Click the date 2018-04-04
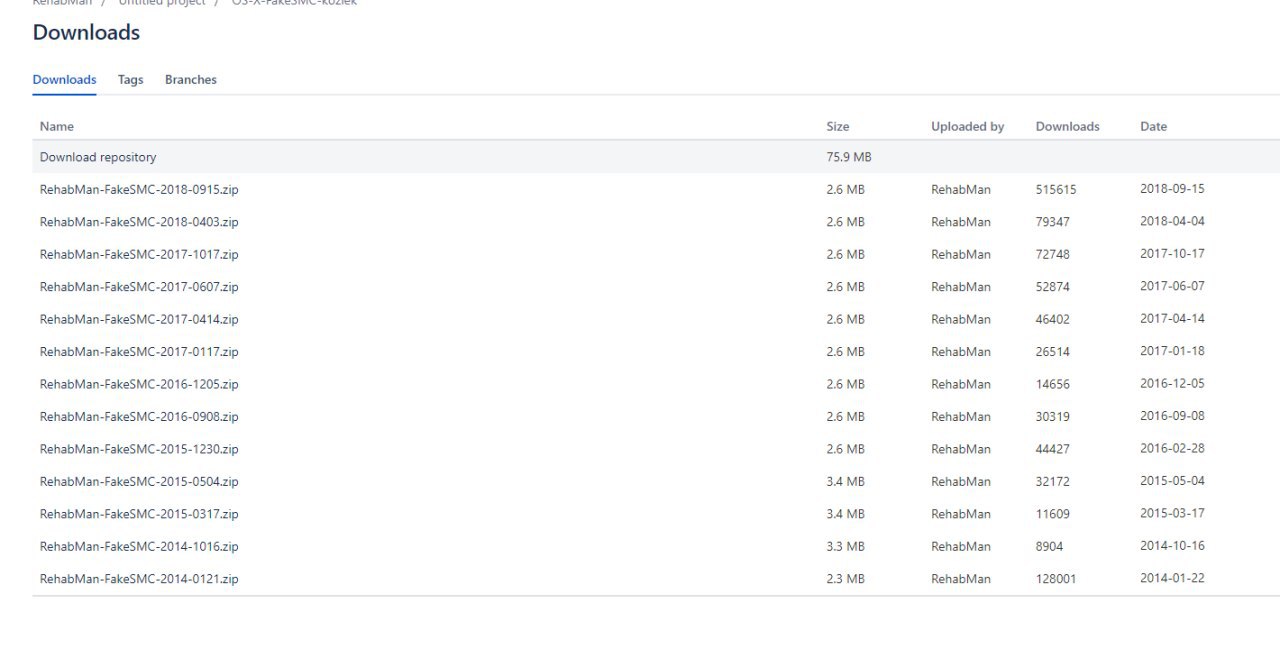Screen dimensions: 1280x658 [x=1172, y=222]
